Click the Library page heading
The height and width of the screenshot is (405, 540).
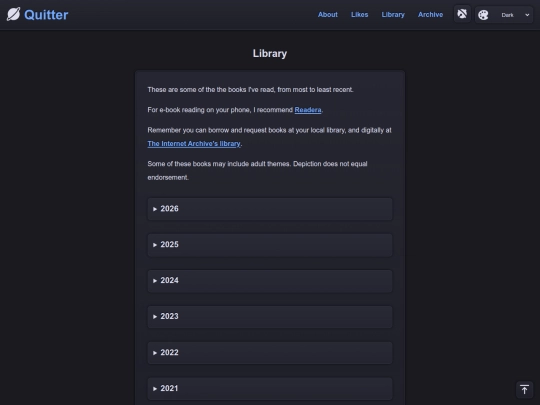(270, 53)
